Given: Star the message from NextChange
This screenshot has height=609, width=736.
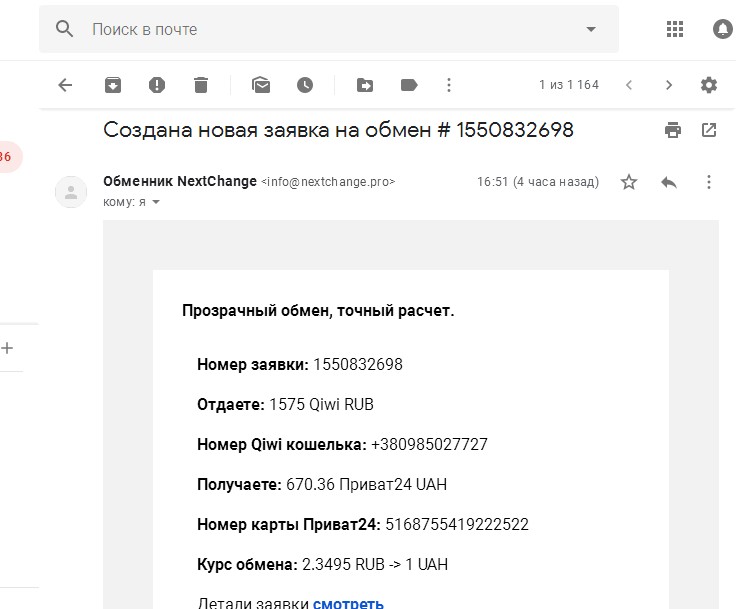Looking at the screenshot, I should coord(629,182).
